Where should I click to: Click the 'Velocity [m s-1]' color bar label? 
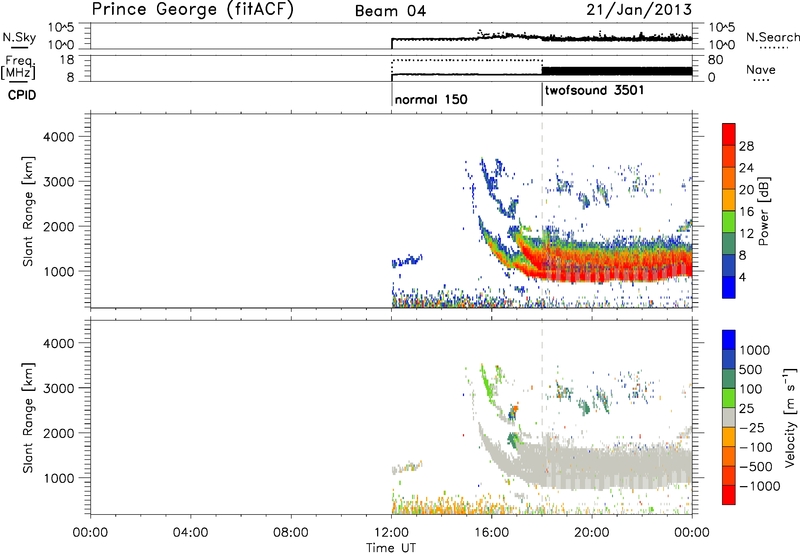[789, 417]
